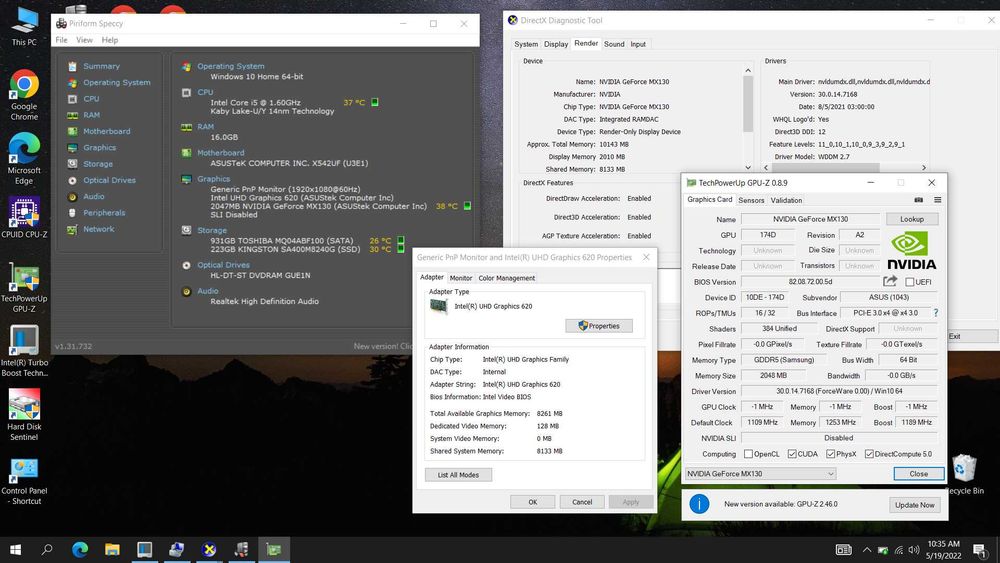Toggle the UEFI checkbox in GPU-Z
Image resolution: width=1000 pixels, height=563 pixels.
(x=909, y=282)
